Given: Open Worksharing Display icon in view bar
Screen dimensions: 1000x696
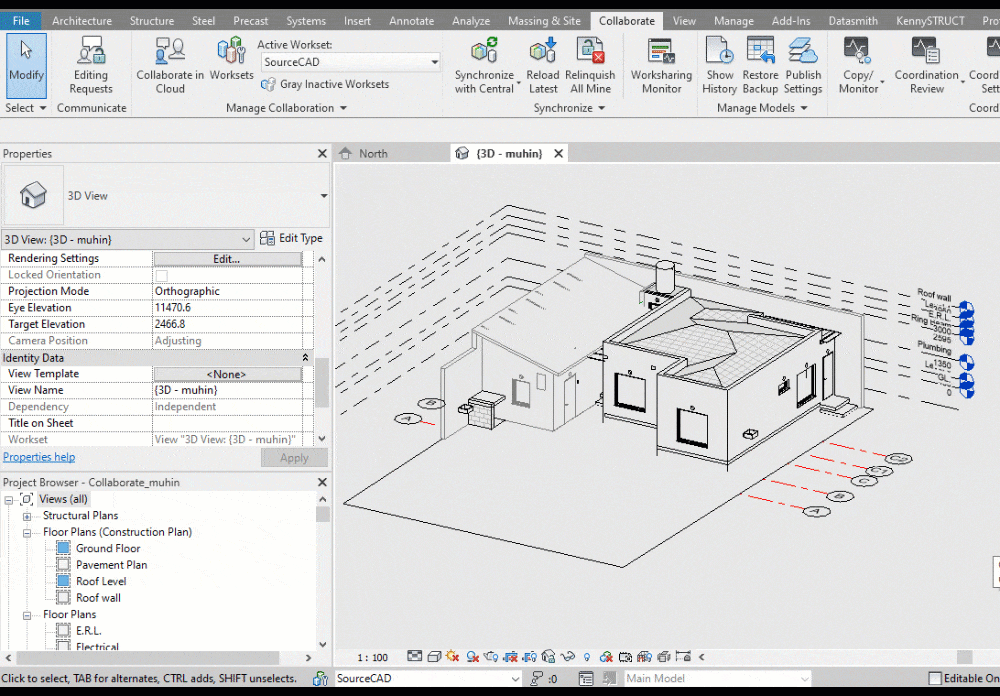Looking at the screenshot, I should (606, 656).
